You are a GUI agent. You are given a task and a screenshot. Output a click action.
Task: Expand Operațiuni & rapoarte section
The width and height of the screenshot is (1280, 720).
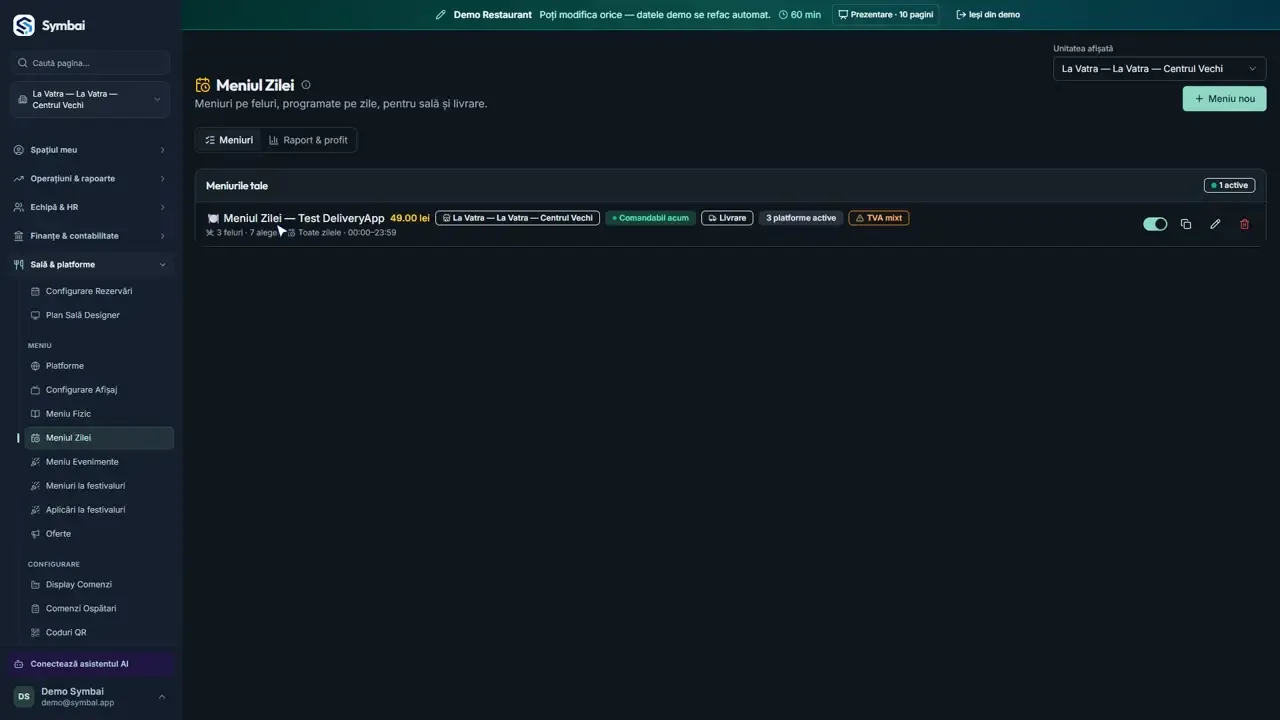(90, 179)
